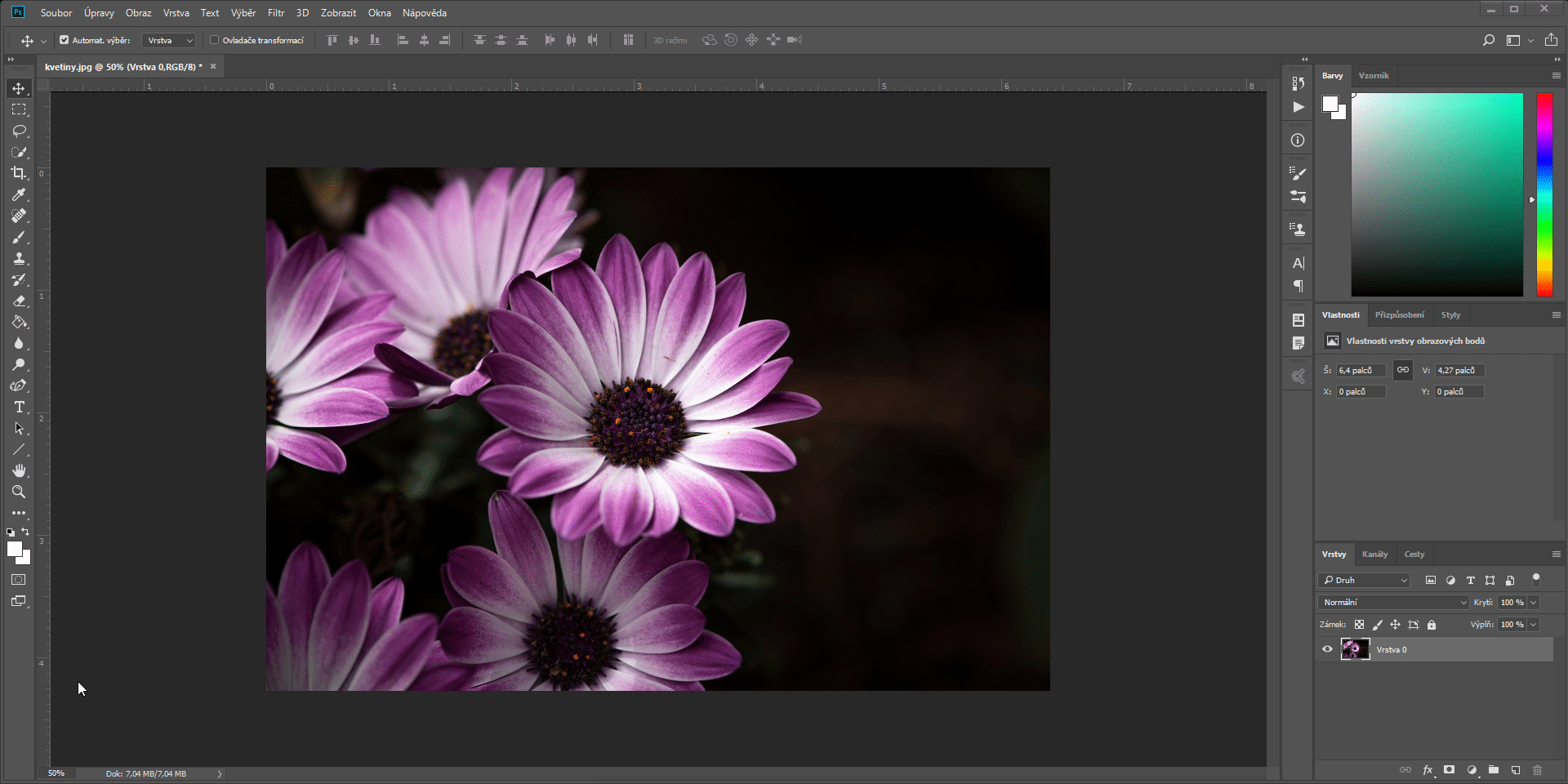Activate the Horizontal Type tool

tap(18, 407)
